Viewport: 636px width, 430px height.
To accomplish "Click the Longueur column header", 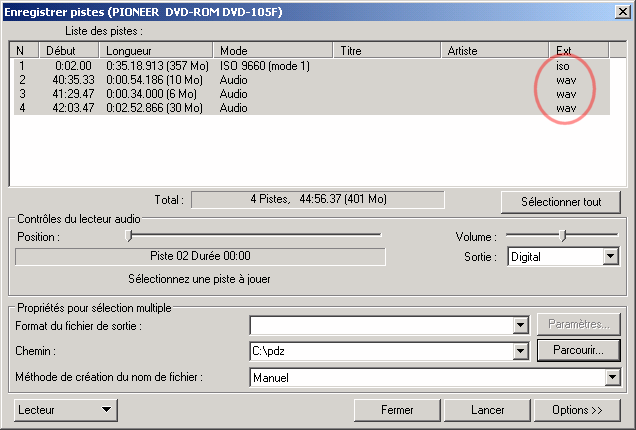I will [156, 50].
